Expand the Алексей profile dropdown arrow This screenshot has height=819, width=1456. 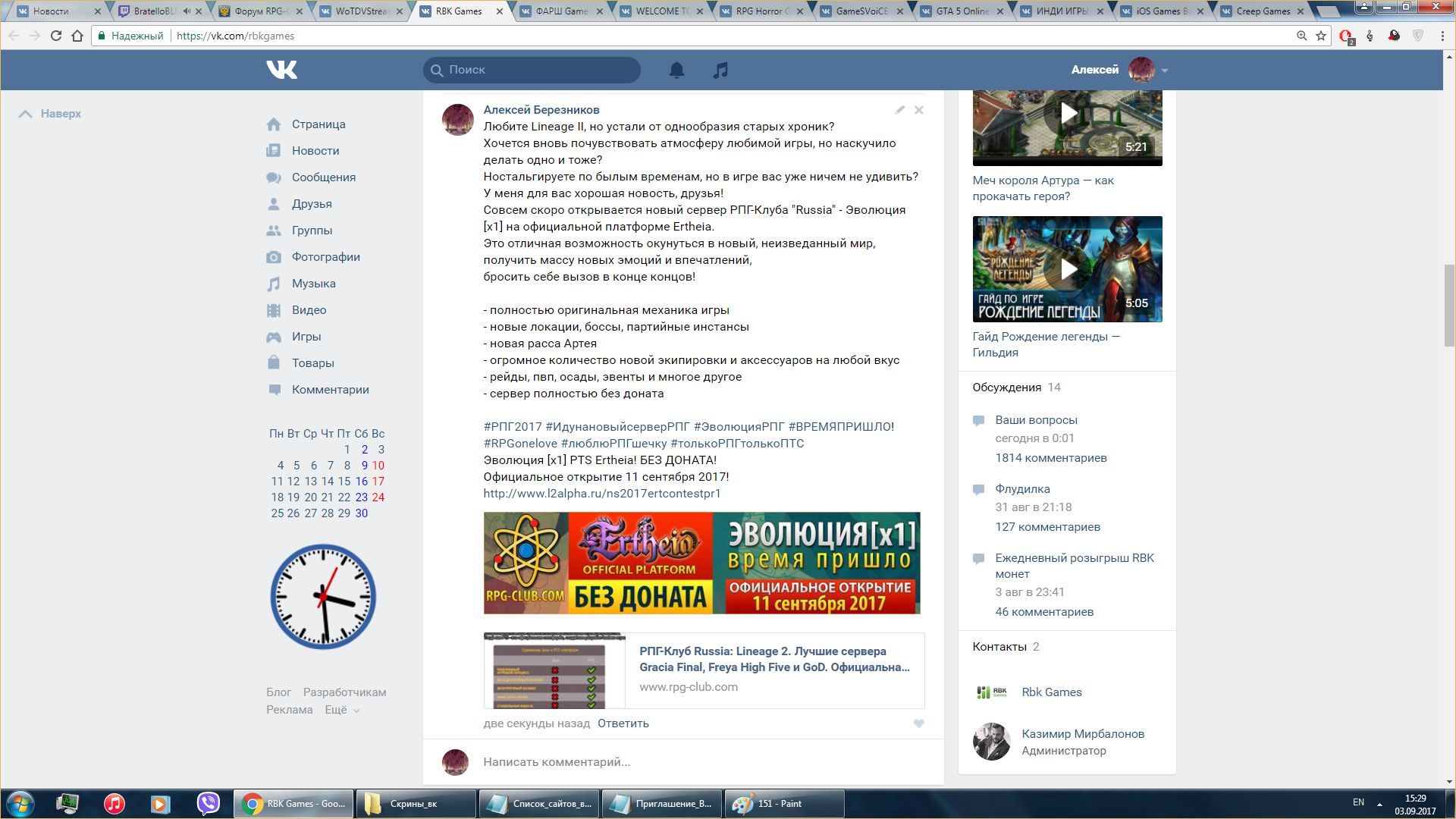coord(1165,71)
